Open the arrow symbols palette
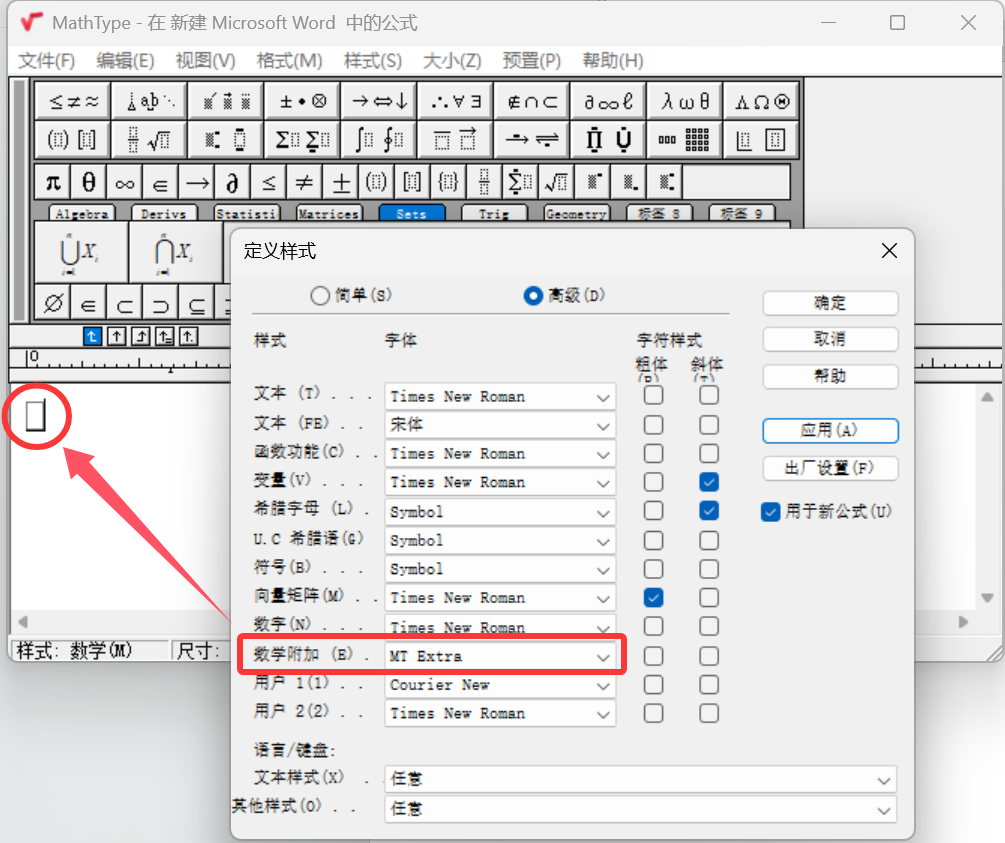Image resolution: width=1005 pixels, height=843 pixels. (379, 101)
